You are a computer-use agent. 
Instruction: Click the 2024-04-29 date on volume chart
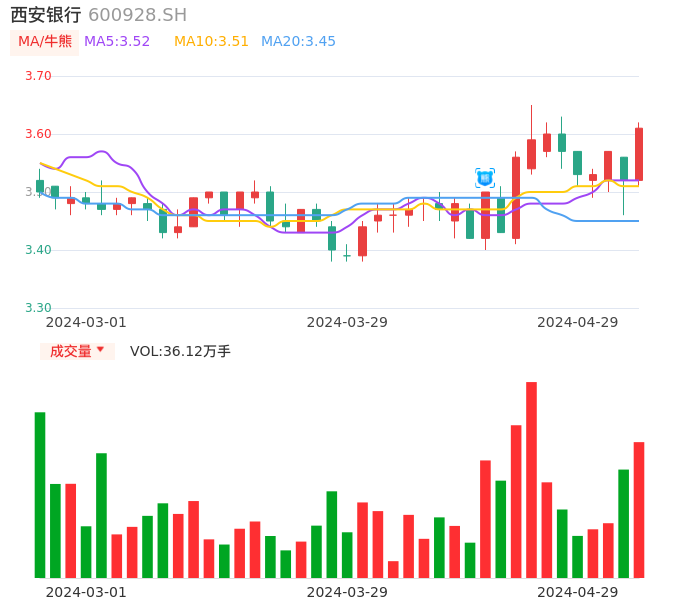tap(578, 592)
